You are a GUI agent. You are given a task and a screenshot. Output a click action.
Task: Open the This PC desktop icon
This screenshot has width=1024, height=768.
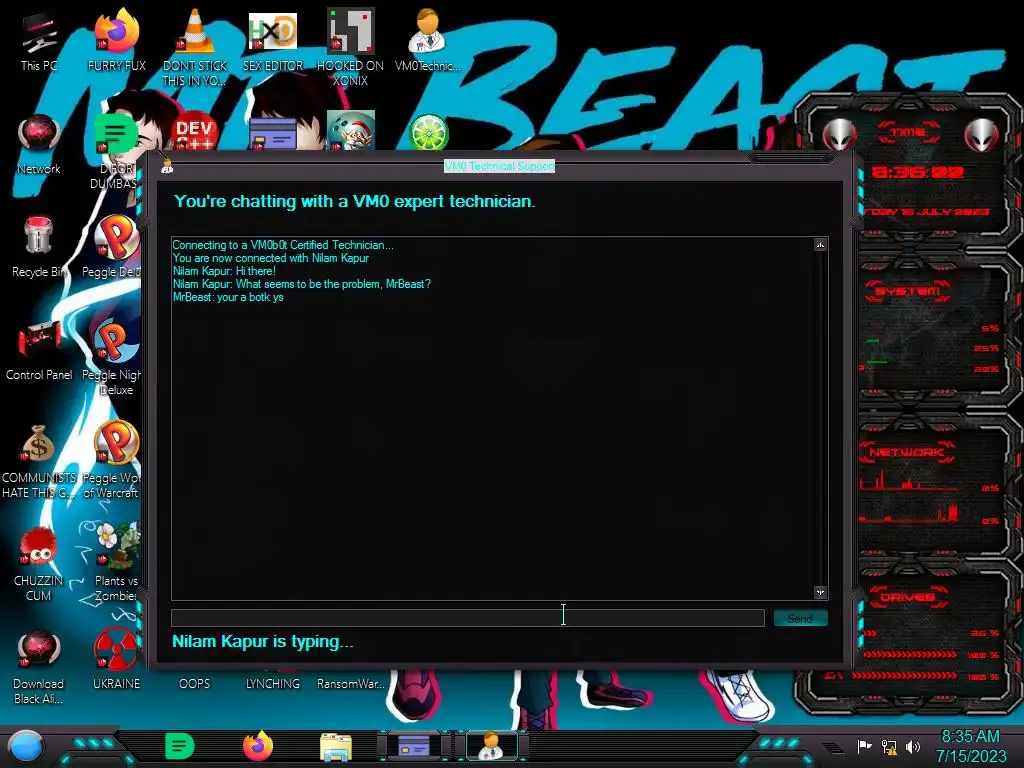(x=39, y=40)
